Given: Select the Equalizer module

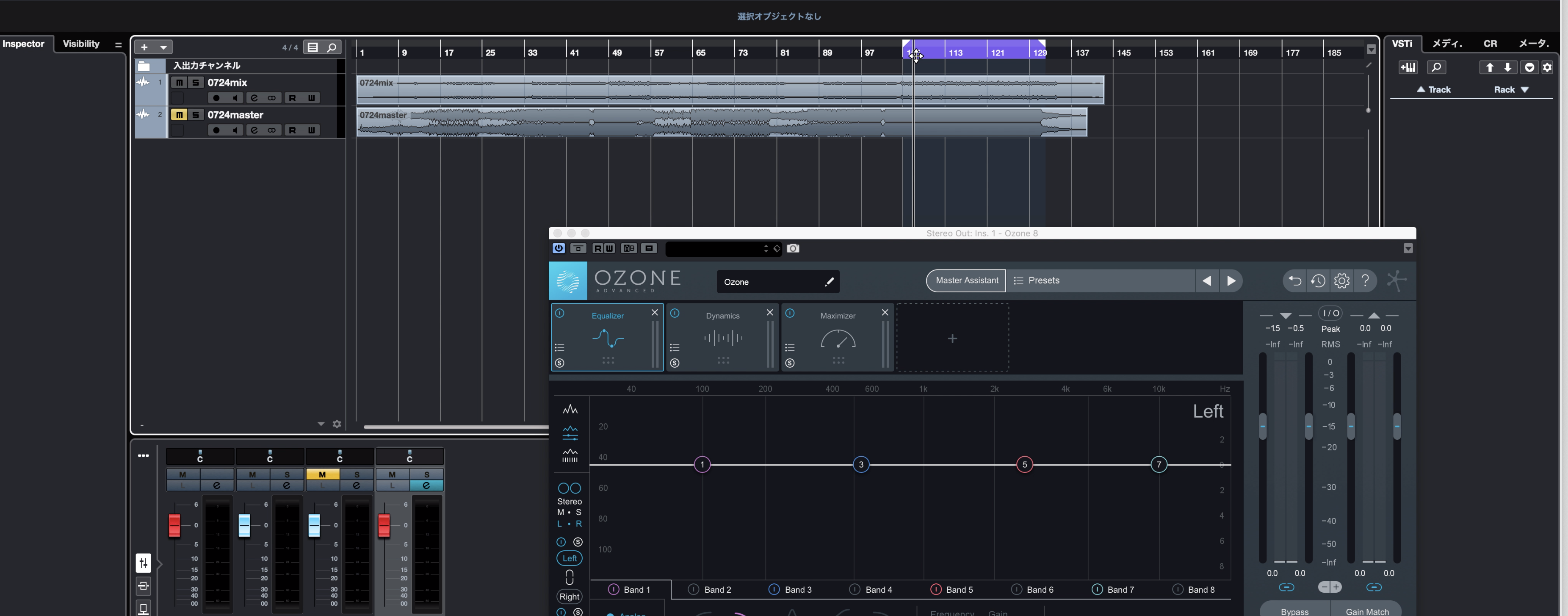Looking at the screenshot, I should coord(607,338).
